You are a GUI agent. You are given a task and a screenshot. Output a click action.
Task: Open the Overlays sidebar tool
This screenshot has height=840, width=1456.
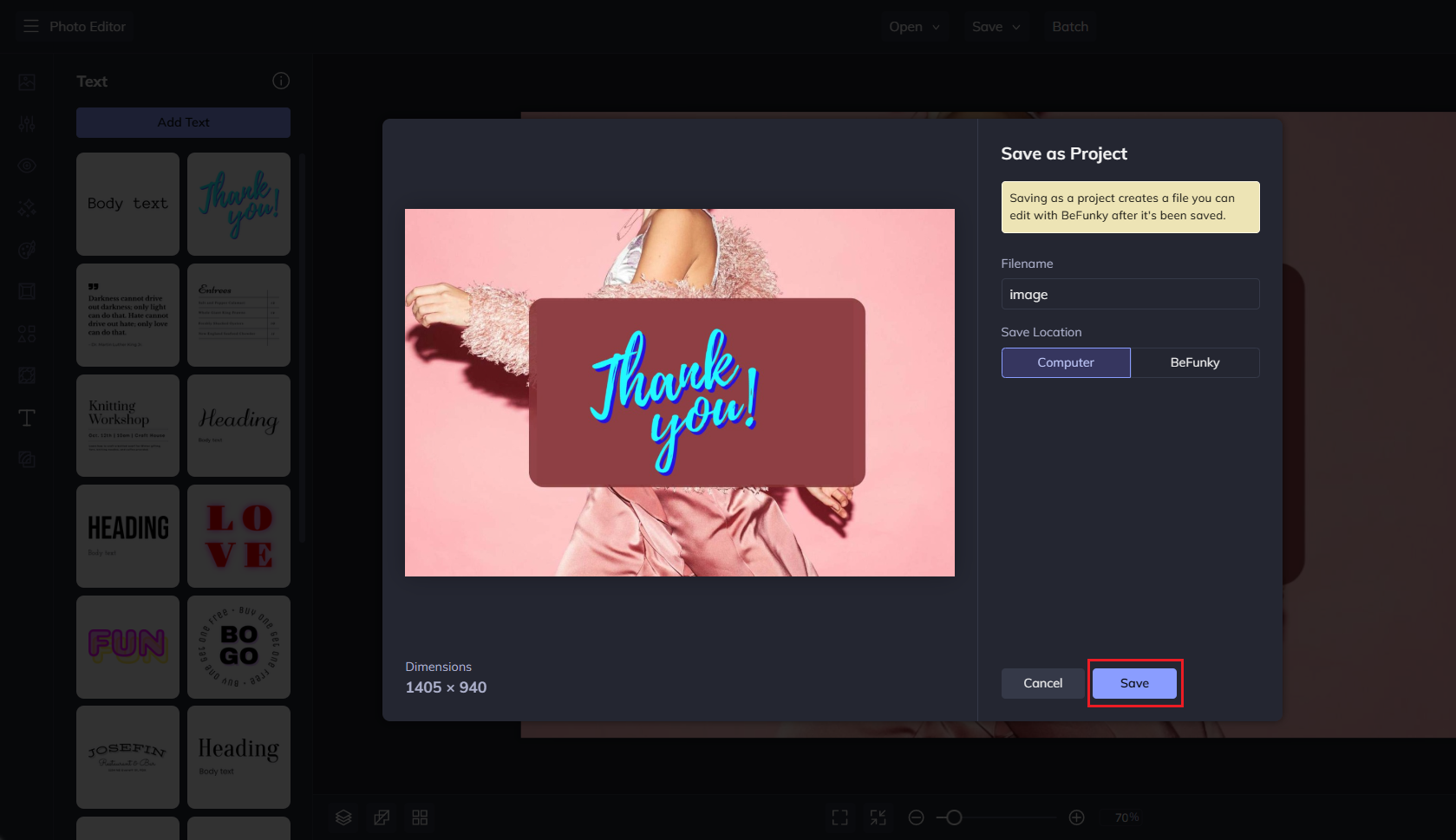(27, 375)
